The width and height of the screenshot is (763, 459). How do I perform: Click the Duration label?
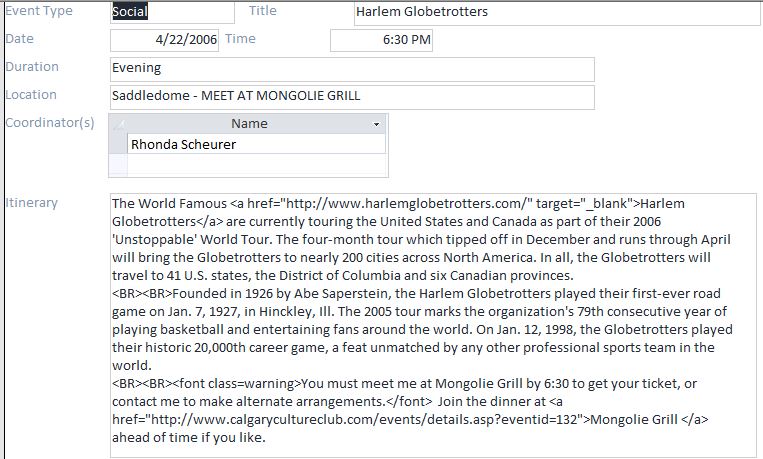click(32, 67)
